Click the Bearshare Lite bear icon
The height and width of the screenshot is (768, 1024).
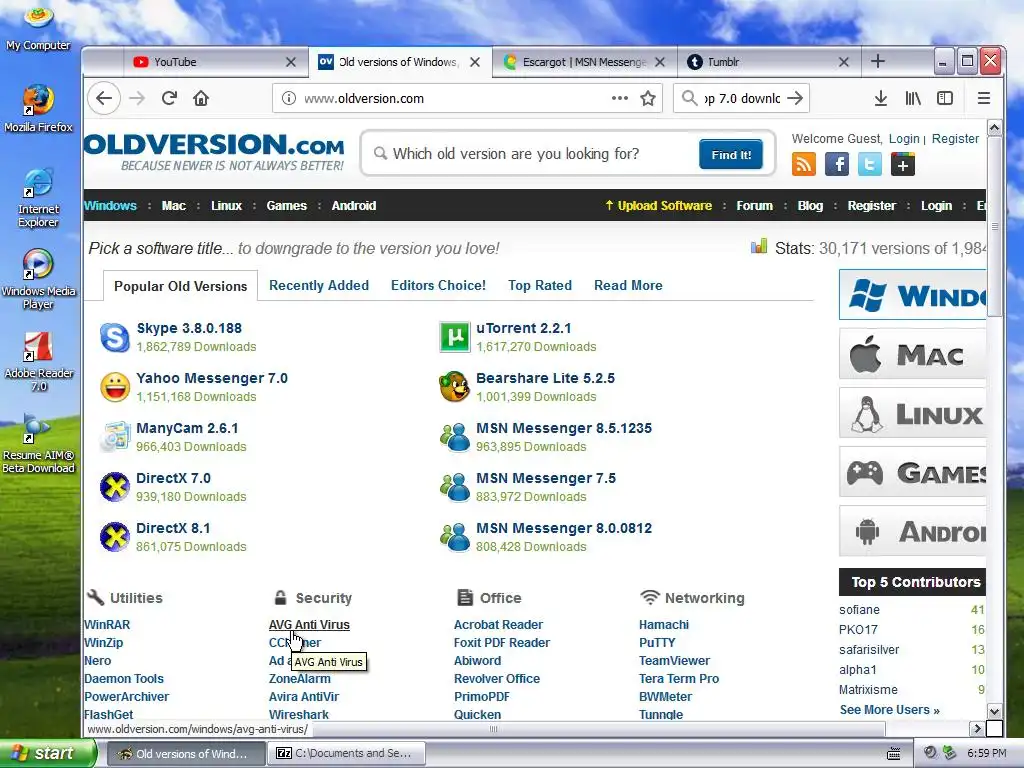click(455, 387)
